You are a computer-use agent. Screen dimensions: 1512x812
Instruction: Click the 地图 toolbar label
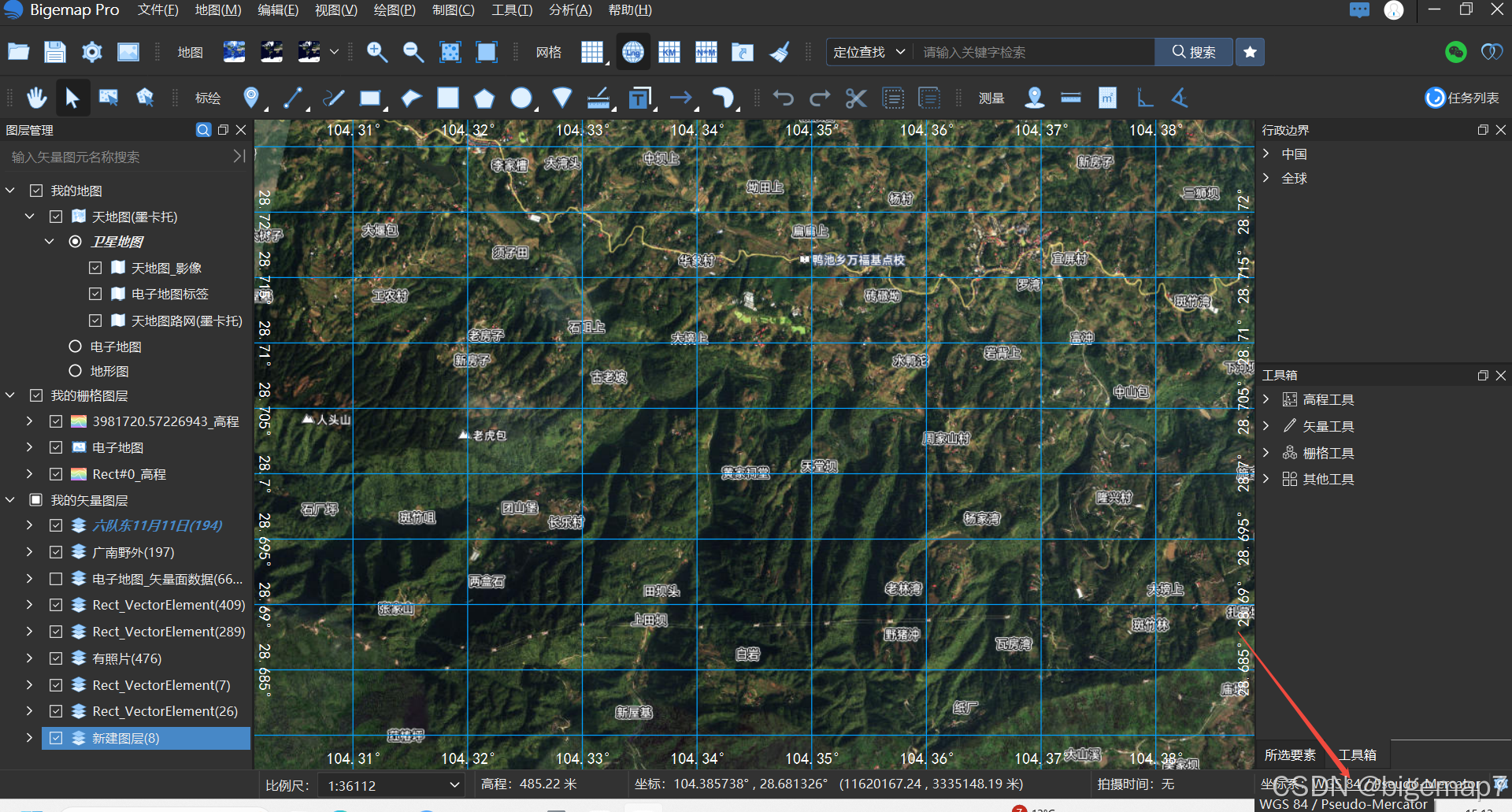pos(191,52)
